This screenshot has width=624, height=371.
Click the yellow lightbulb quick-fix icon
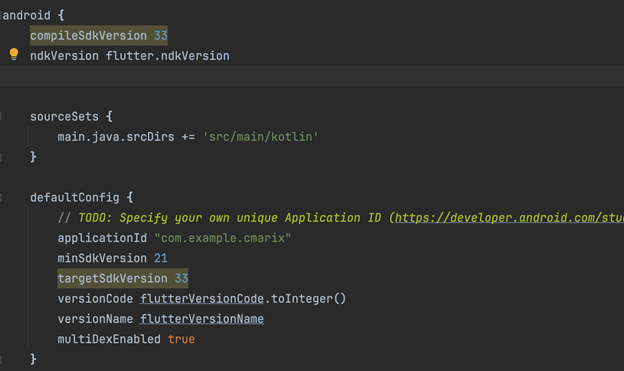tap(14, 54)
